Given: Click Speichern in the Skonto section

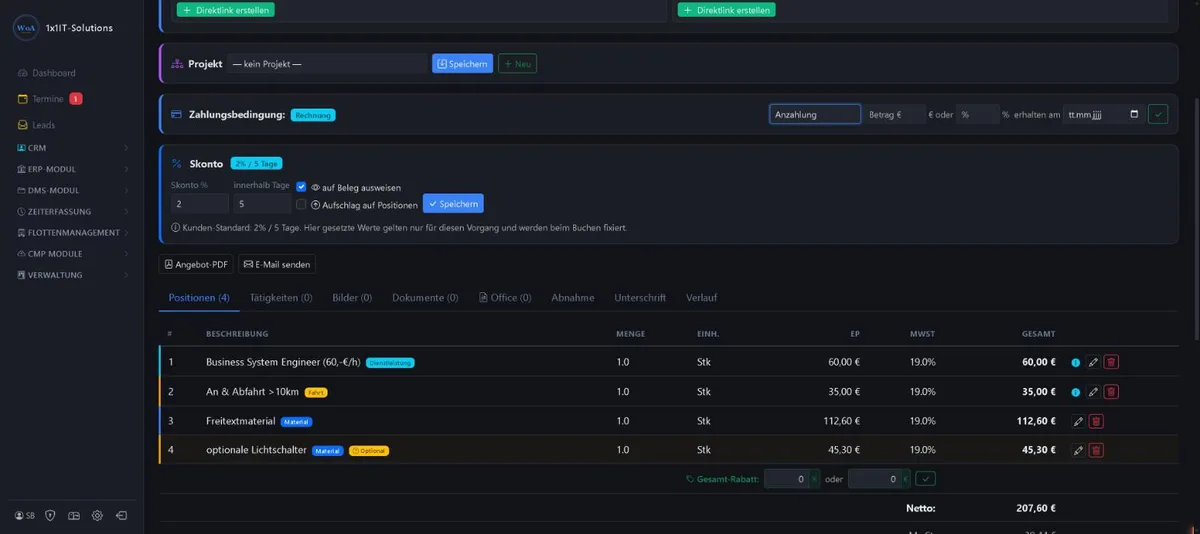Looking at the screenshot, I should click(x=453, y=204).
